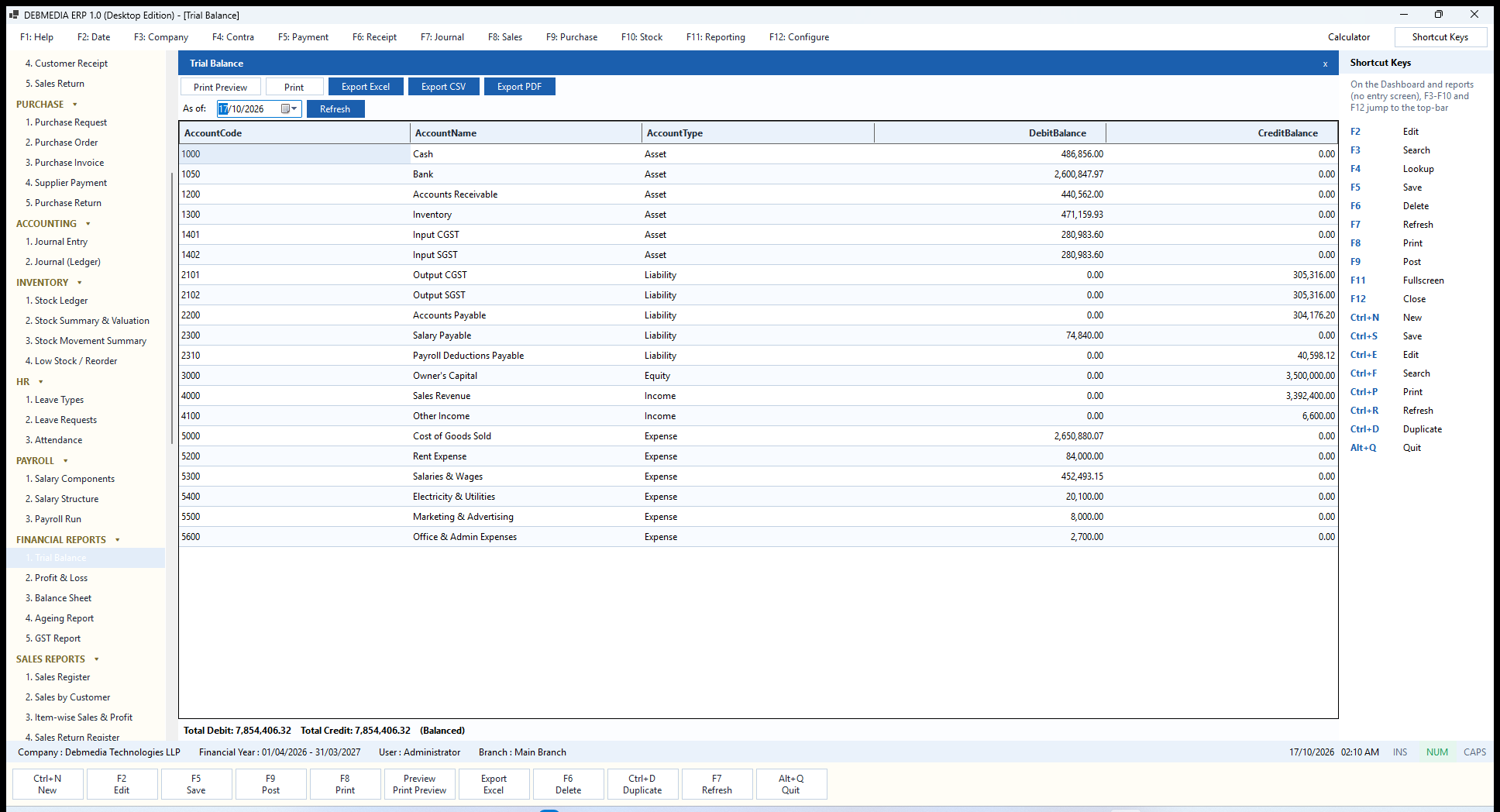Click the Ctrl+N New bottom button
1500x812 pixels.
click(47, 784)
